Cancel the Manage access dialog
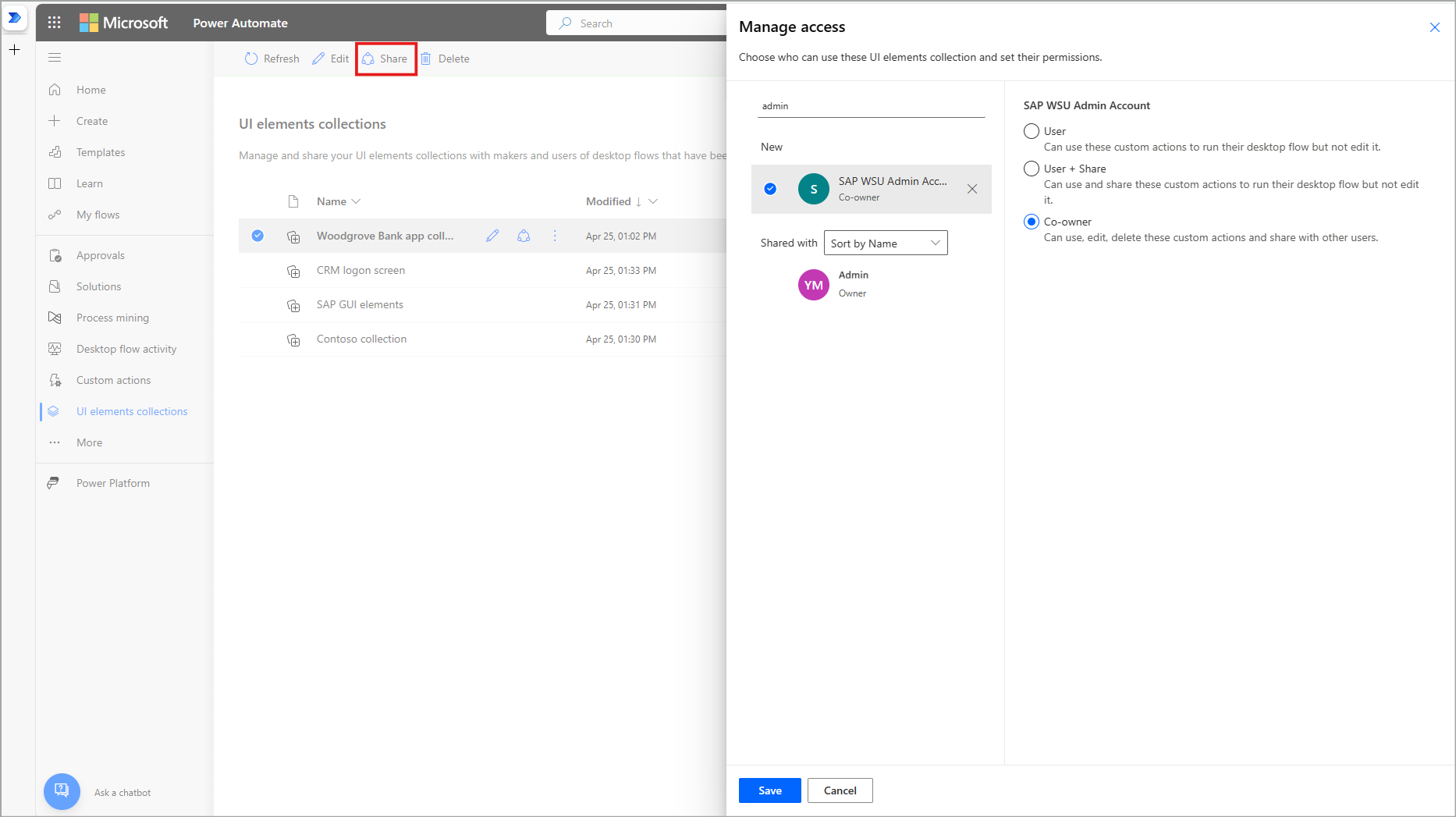1456x817 pixels. [840, 790]
